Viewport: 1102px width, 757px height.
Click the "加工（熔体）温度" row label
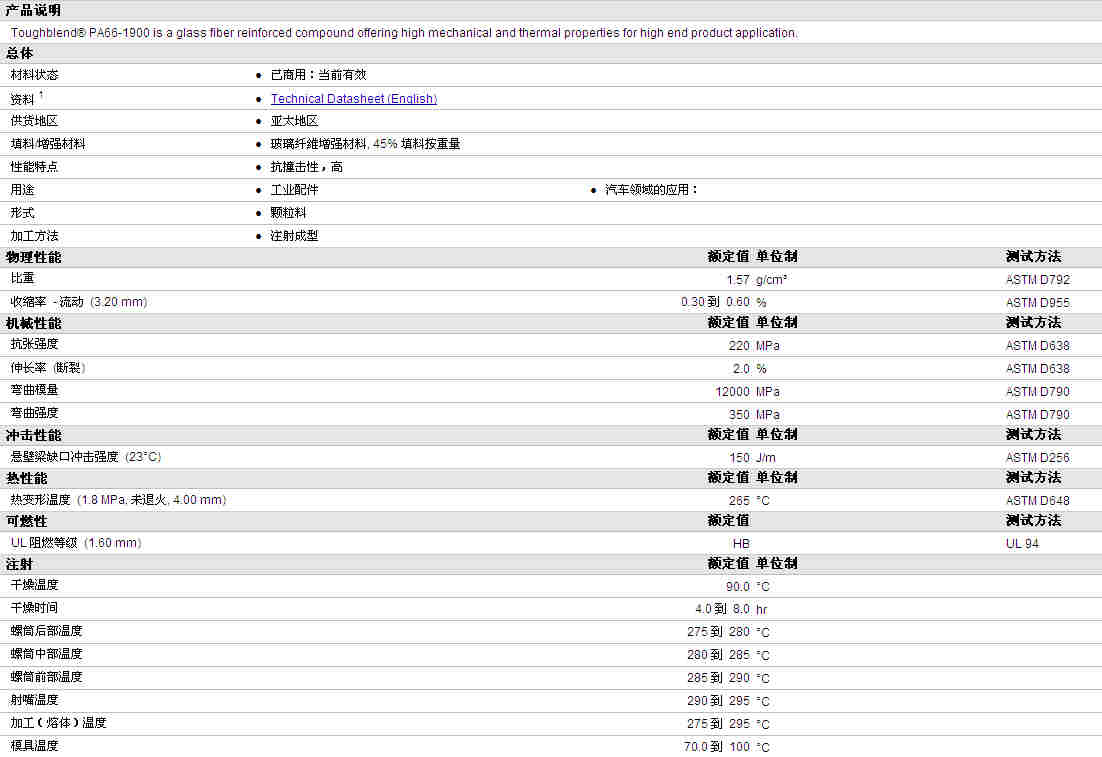(x=58, y=723)
